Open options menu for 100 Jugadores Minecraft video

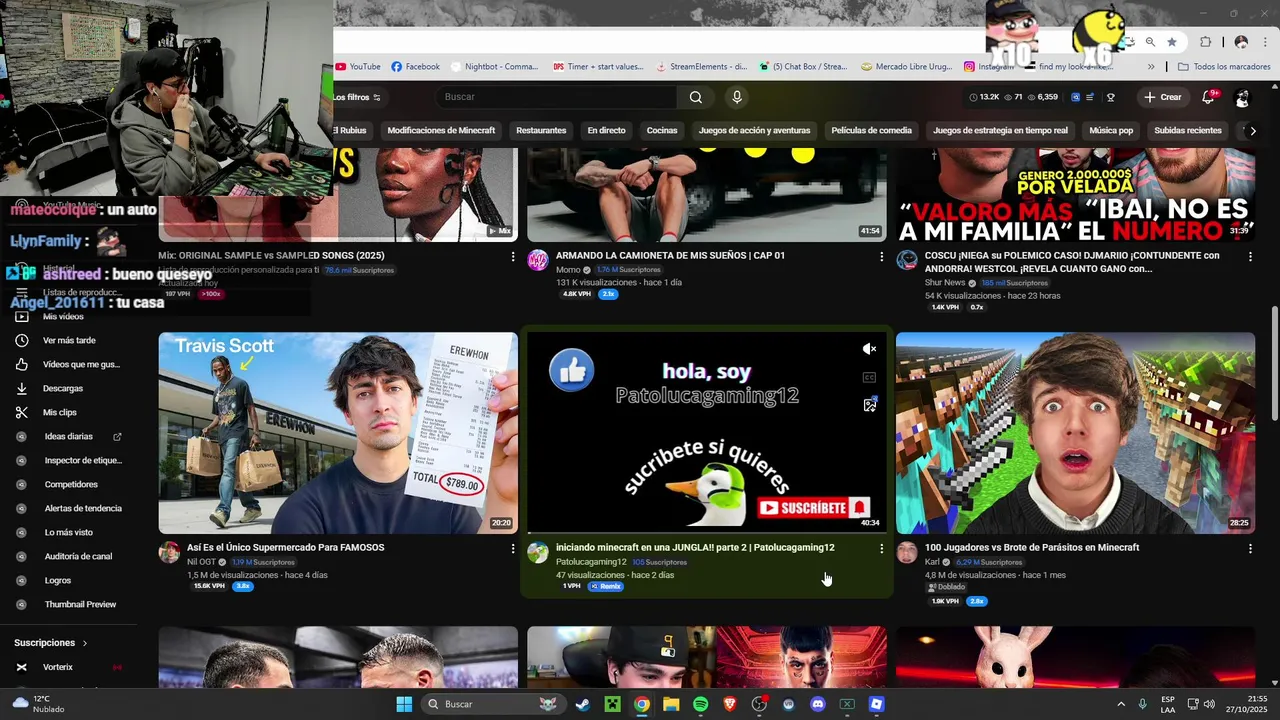click(1250, 548)
